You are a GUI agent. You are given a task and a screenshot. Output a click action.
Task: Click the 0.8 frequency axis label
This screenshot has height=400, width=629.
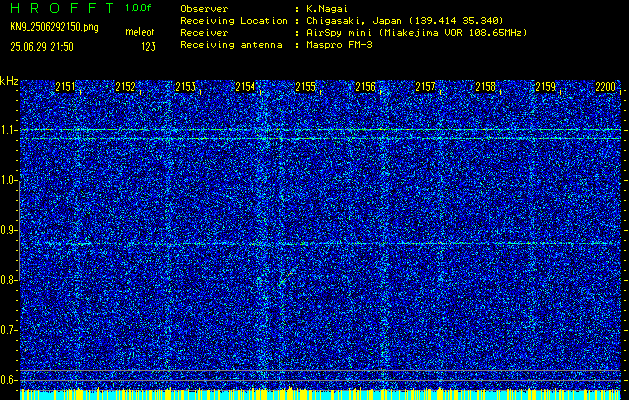[8, 280]
